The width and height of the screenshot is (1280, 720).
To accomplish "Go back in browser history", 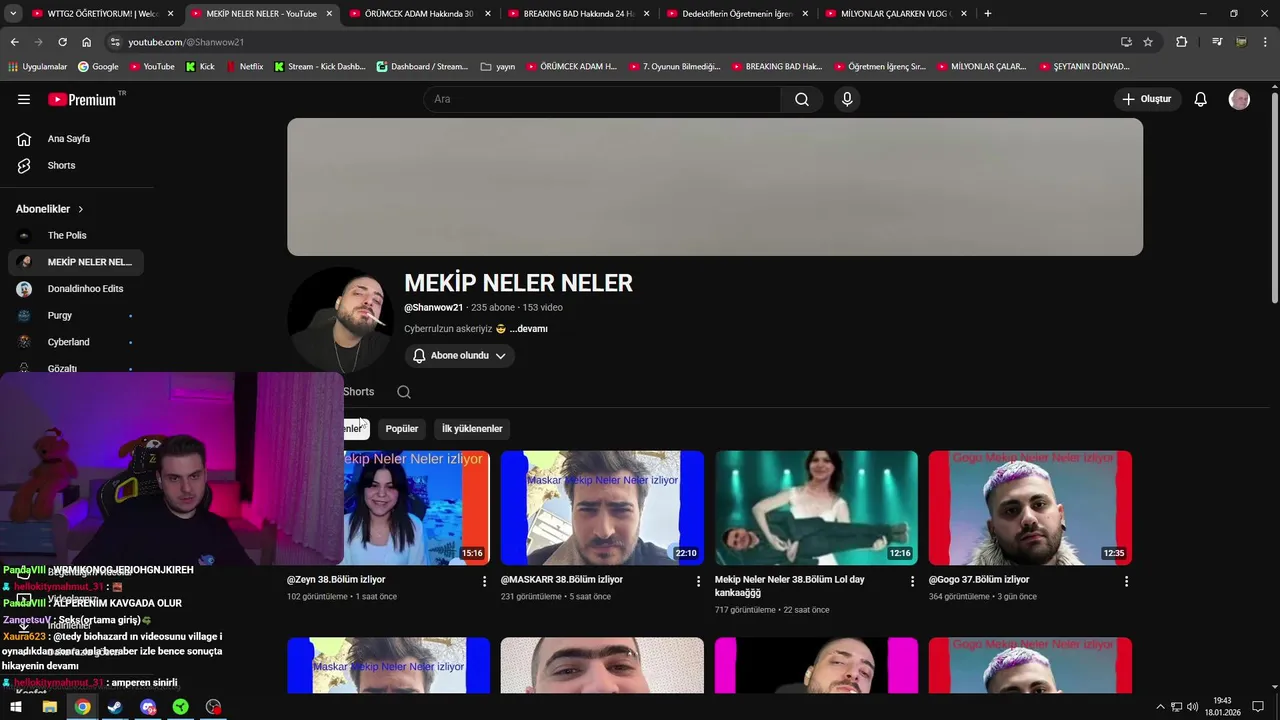I will coord(14,42).
